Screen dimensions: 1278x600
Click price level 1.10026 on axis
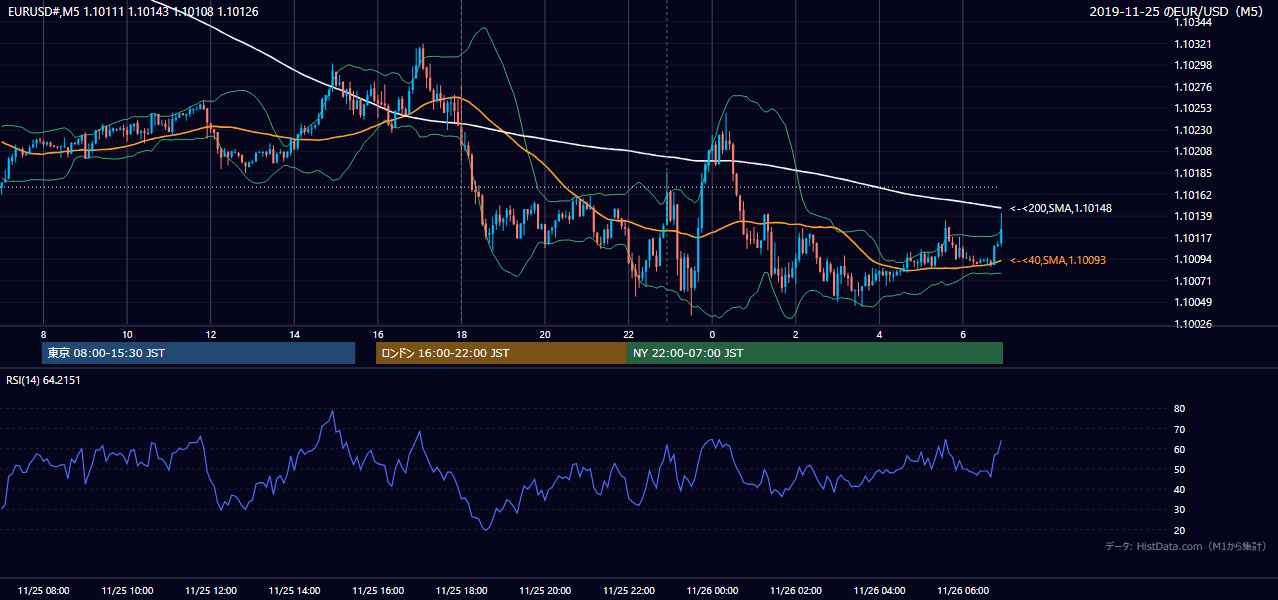[1191, 324]
